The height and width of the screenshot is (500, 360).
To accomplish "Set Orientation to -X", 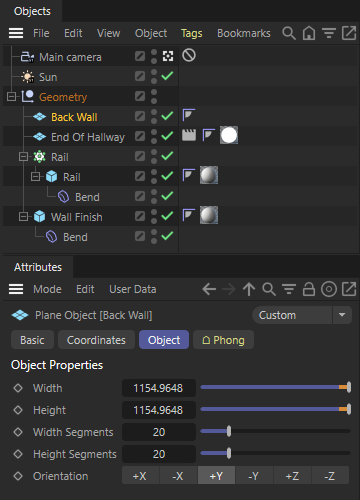I will 178,476.
